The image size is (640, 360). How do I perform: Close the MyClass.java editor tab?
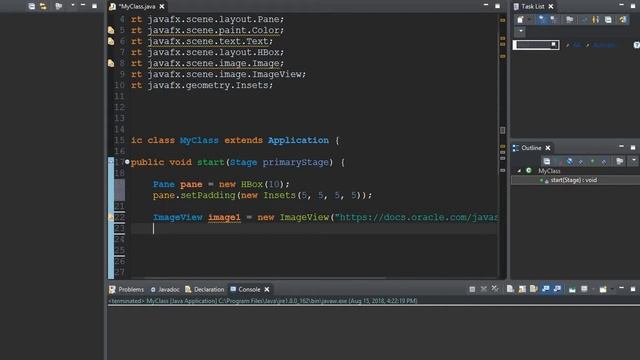pyautogui.click(x=162, y=7)
